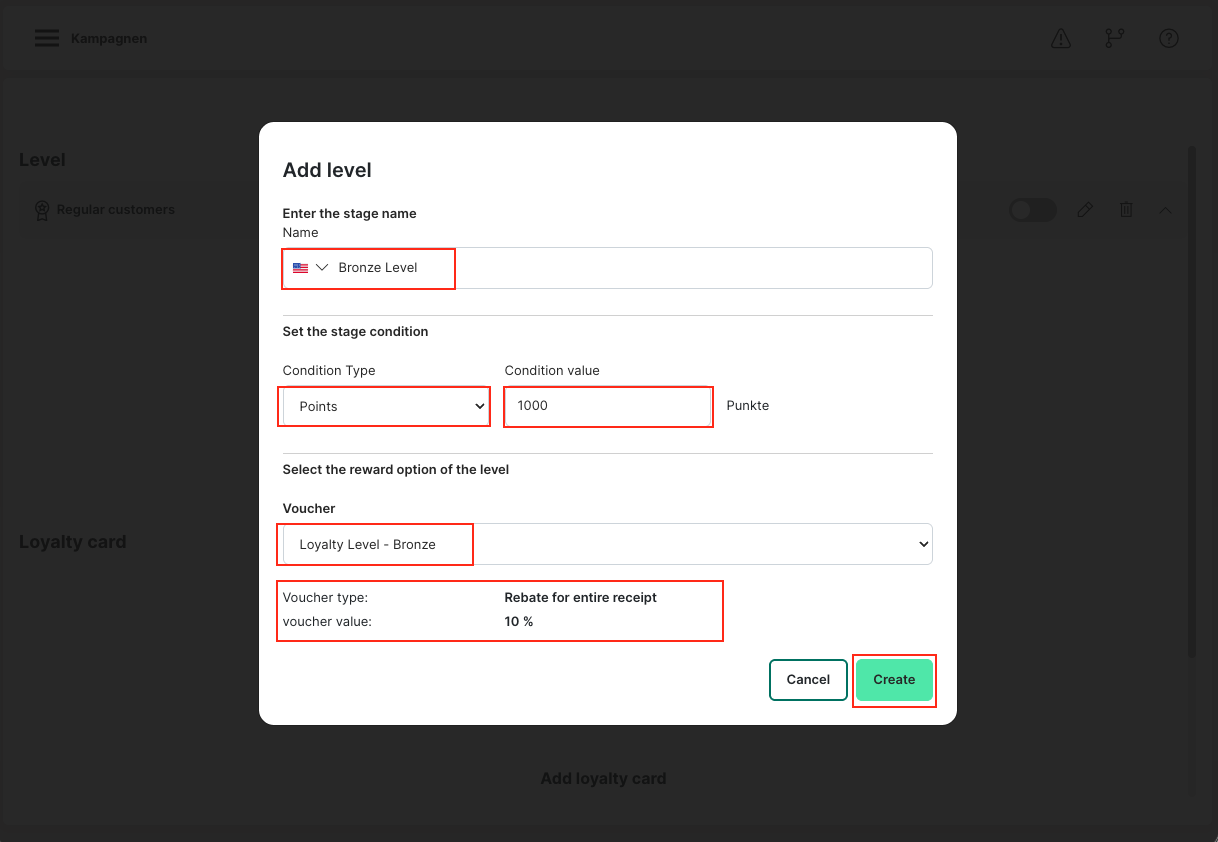Click the warning triangle alert icon
The width and height of the screenshot is (1218, 842).
[x=1061, y=39]
